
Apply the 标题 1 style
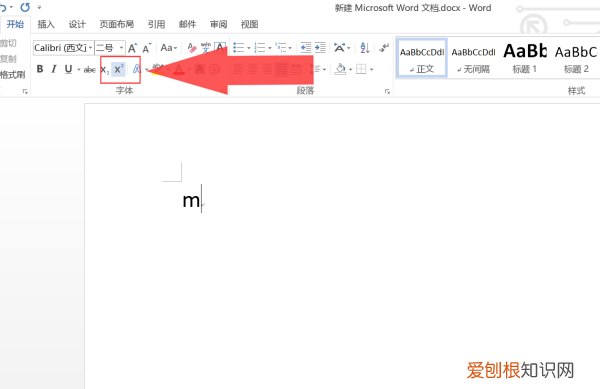click(x=525, y=59)
